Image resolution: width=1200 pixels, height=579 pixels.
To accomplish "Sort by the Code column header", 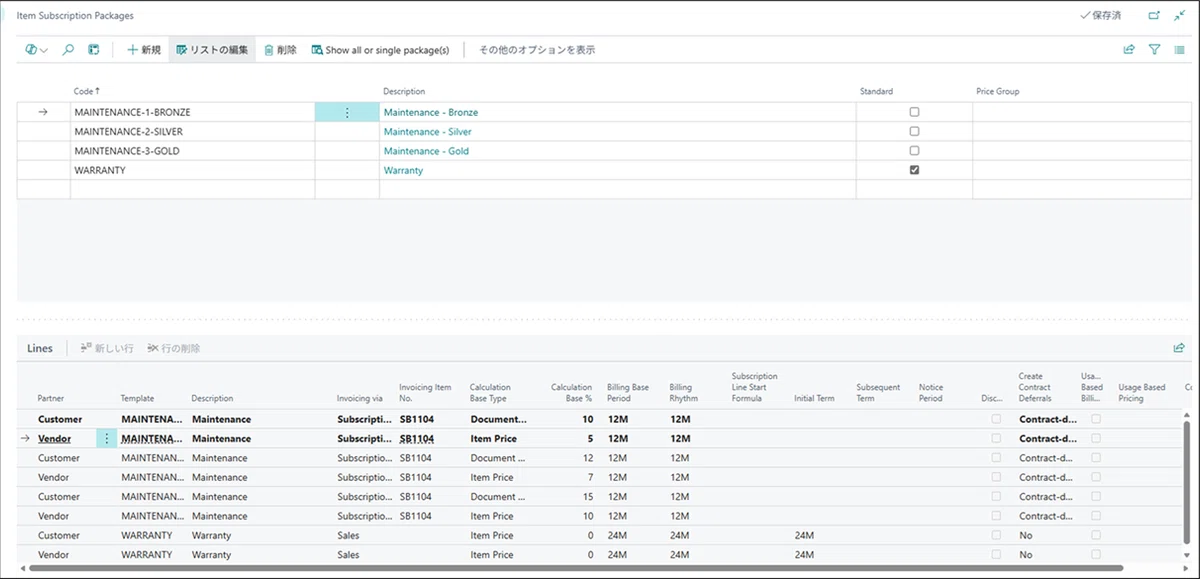I will [86, 91].
